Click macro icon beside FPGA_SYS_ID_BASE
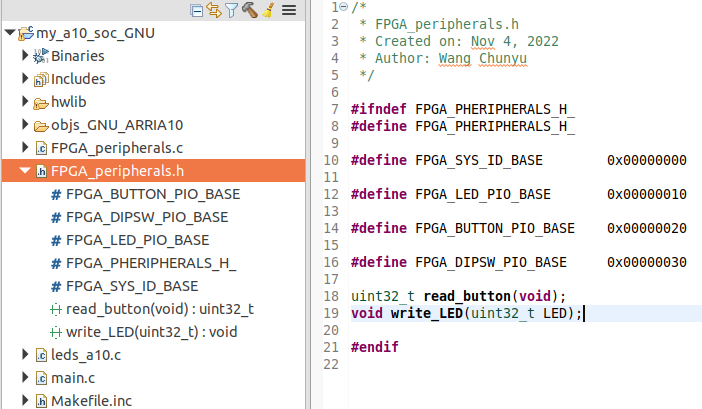This screenshot has width=702, height=409. tap(56, 286)
